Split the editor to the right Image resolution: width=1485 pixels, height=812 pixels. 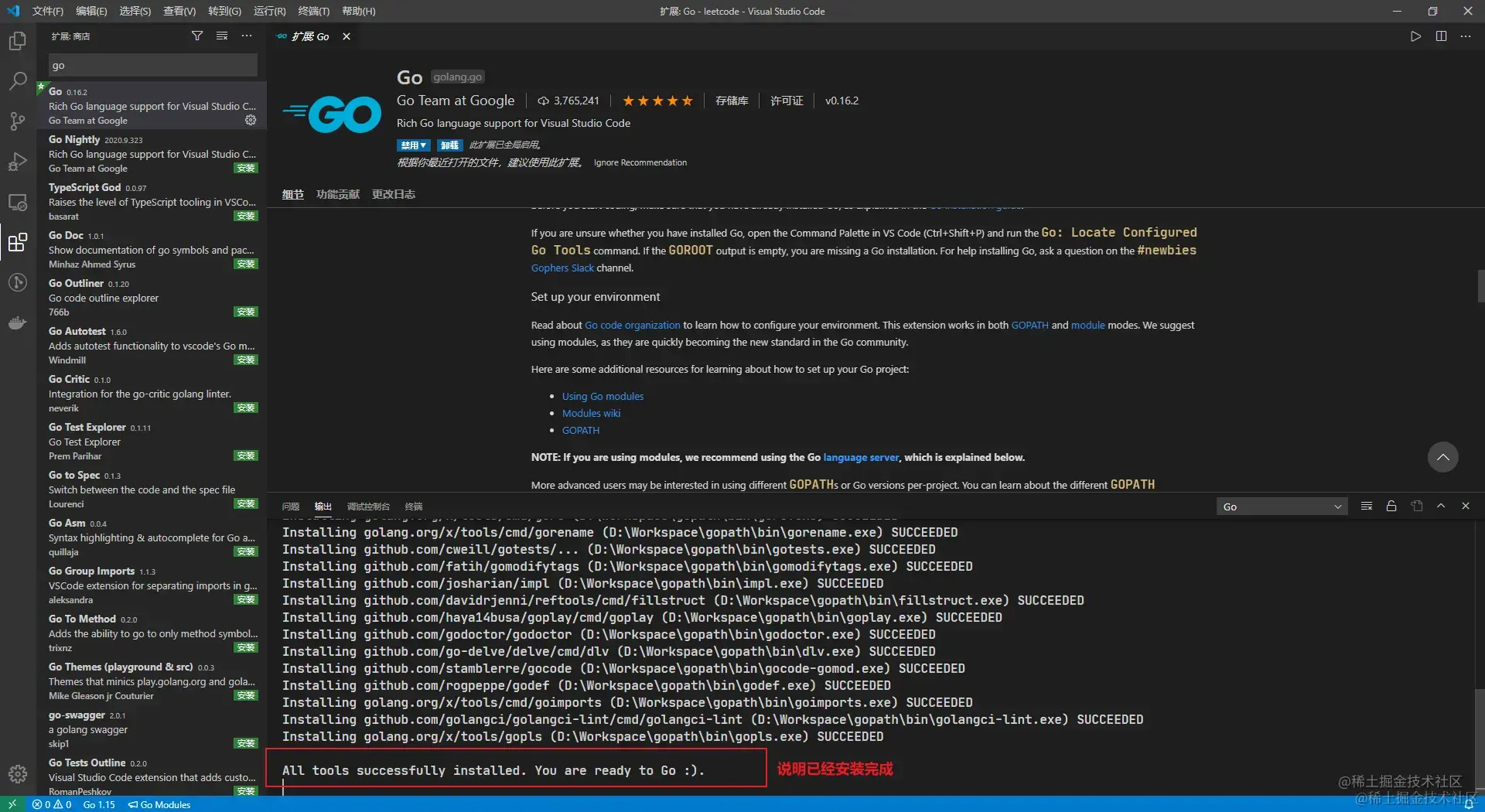pos(1441,36)
